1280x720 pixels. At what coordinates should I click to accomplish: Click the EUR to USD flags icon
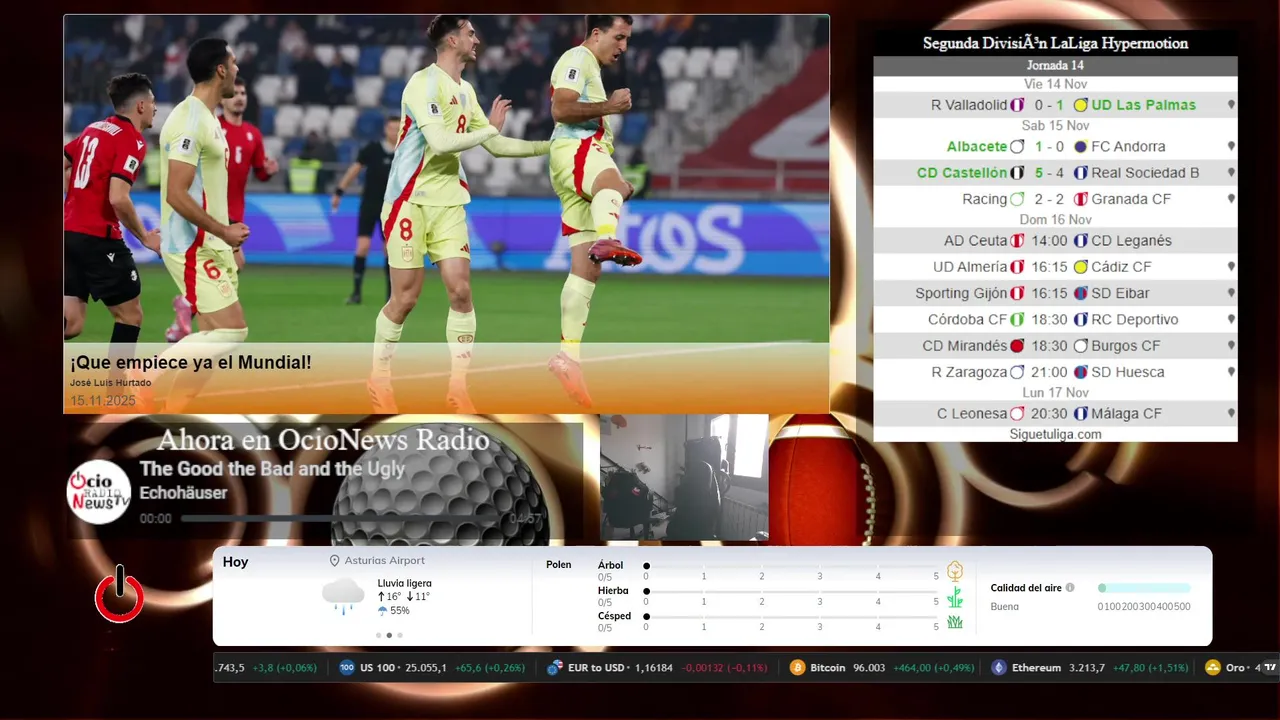point(555,667)
